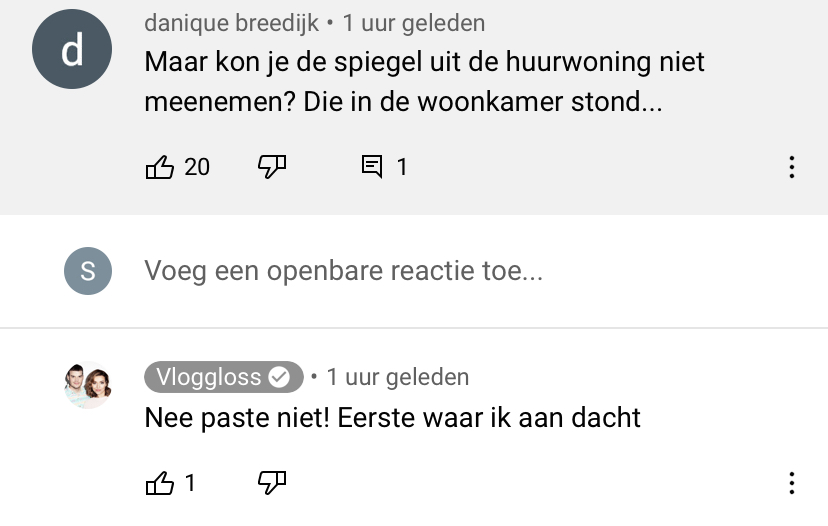Open the Vloggloss channel name link
Screen dimensions: 828x526
pos(208,377)
